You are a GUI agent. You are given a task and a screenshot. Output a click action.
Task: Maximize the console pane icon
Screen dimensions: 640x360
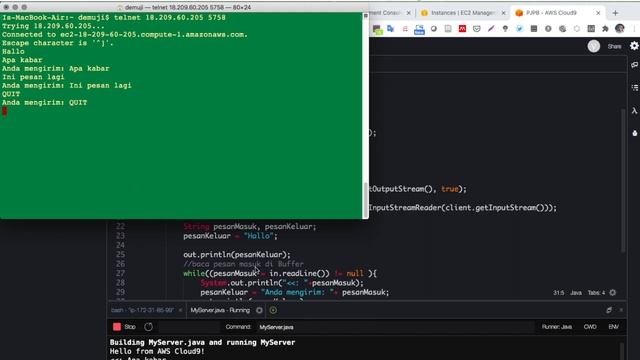click(609, 310)
